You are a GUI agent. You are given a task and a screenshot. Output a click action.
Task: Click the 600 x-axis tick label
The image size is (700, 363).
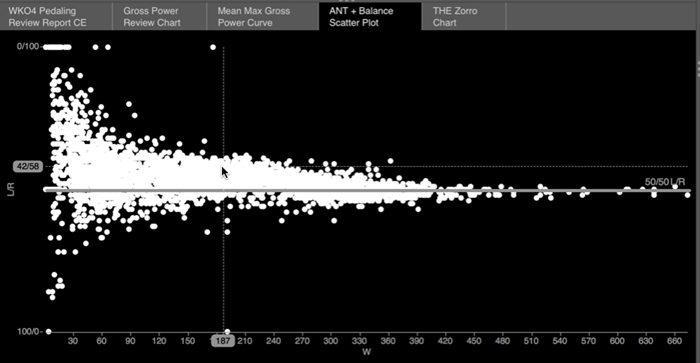pyautogui.click(x=617, y=341)
